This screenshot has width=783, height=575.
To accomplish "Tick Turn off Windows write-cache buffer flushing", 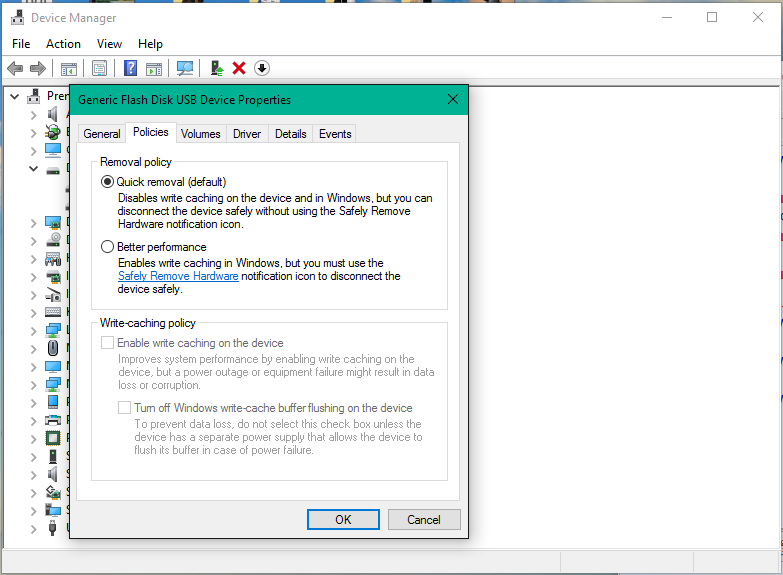I will point(124,408).
